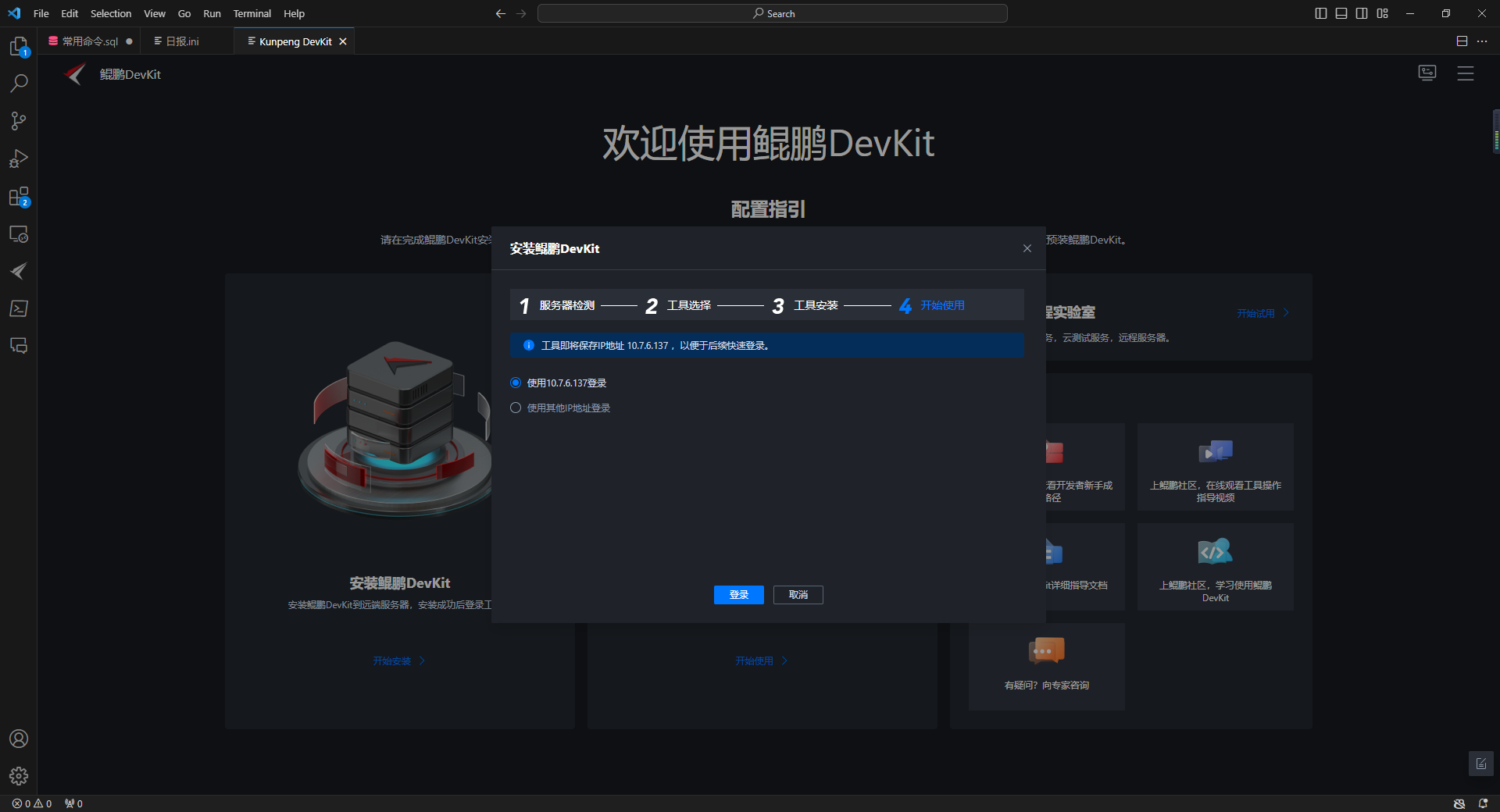Open the ask experts consultation card
The height and width of the screenshot is (812, 1500).
pyautogui.click(x=1047, y=667)
